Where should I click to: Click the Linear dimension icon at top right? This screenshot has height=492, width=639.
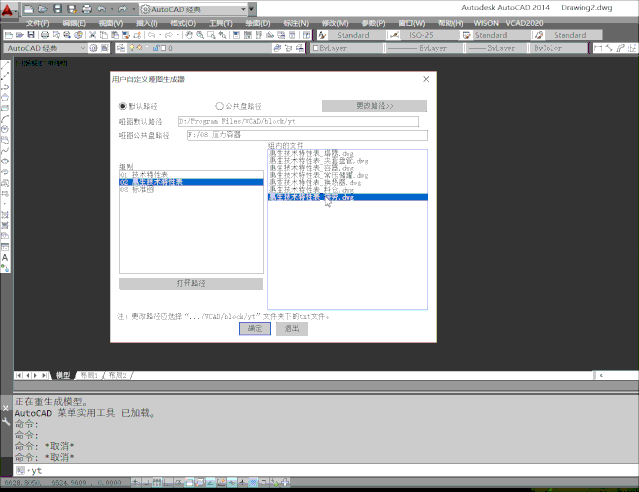click(x=598, y=48)
